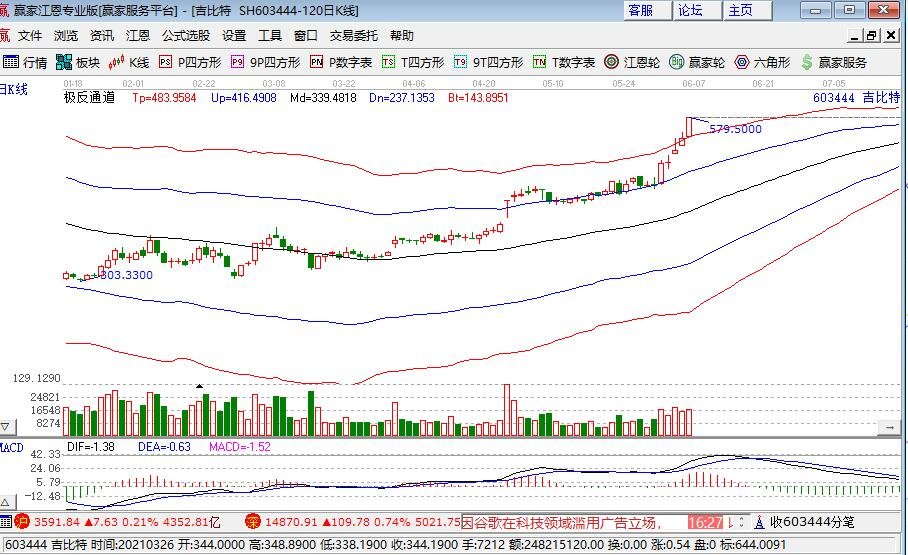Open the 工具 menu

pyautogui.click(x=270, y=36)
